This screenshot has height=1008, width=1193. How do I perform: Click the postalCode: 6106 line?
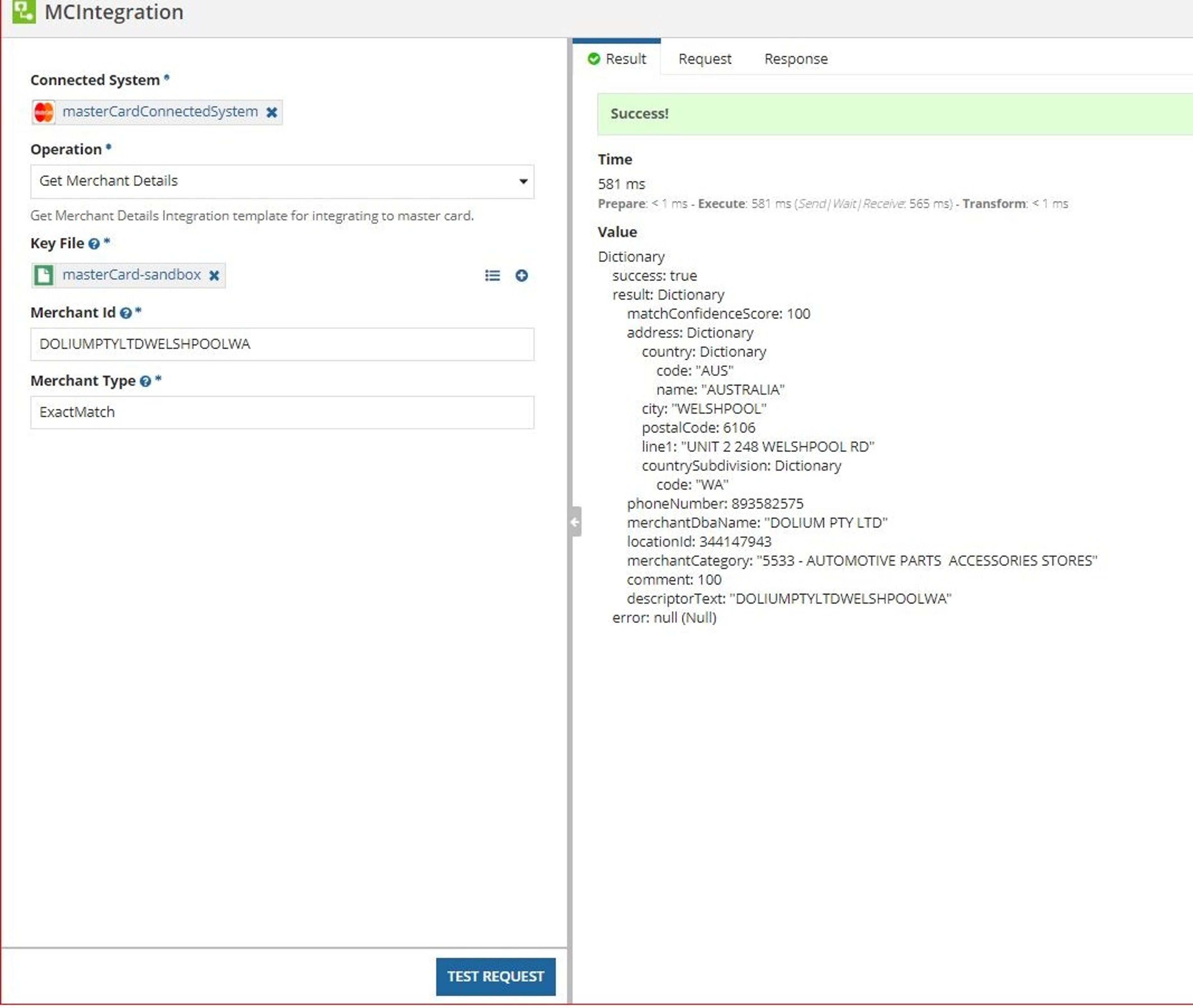[698, 427]
